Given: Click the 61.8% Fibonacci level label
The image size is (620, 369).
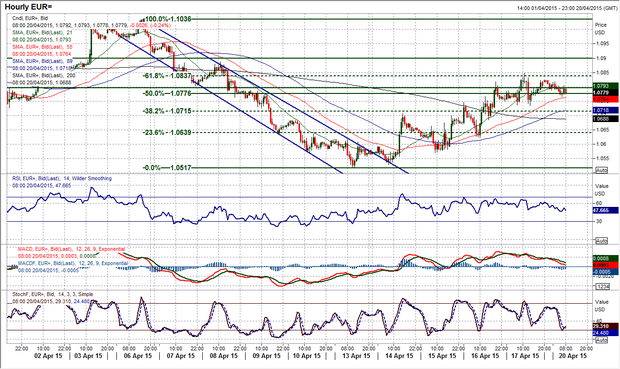Looking at the screenshot, I should (x=167, y=76).
